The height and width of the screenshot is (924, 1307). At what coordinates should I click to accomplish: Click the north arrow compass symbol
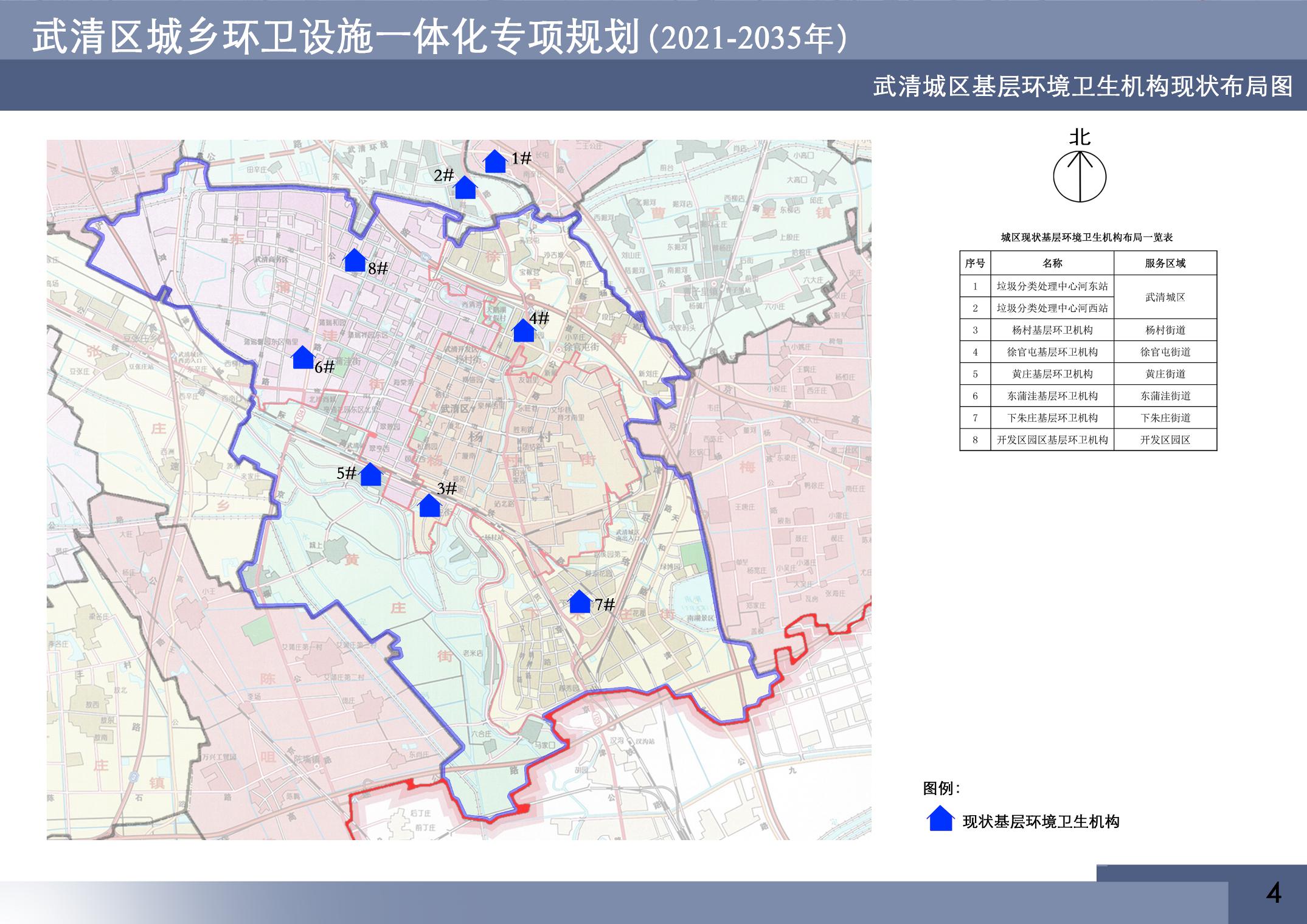click(x=1080, y=176)
